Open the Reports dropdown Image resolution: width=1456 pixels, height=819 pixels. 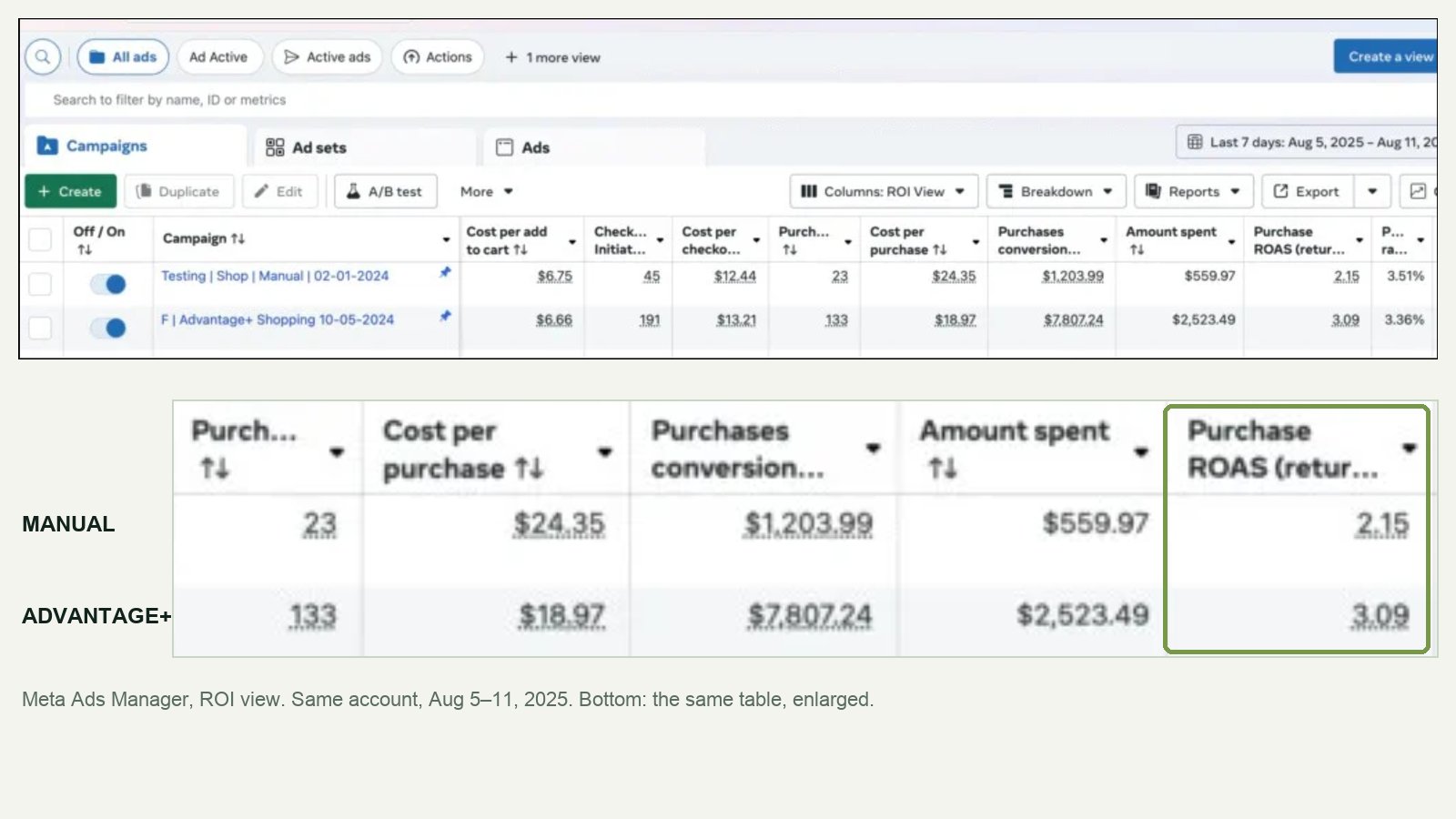1193,191
